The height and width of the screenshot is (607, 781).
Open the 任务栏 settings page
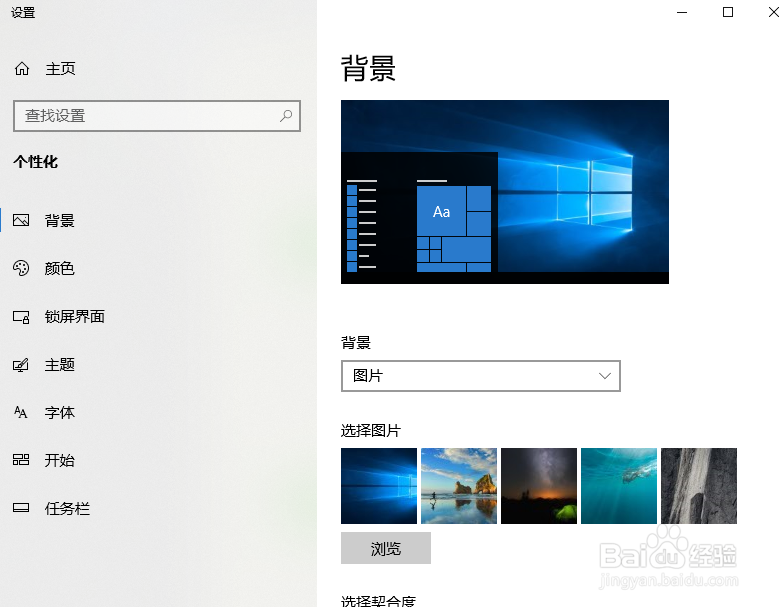pos(67,508)
